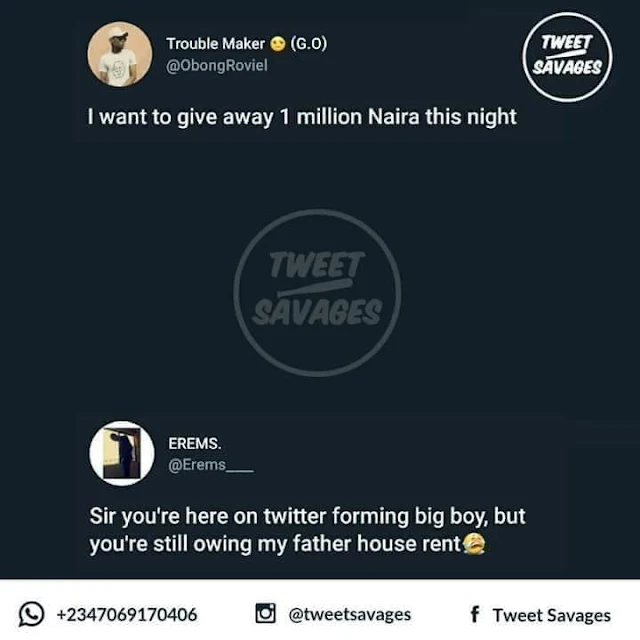Image resolution: width=640 pixels, height=640 pixels.
Task: Click the crying laughing emoji after 'house rent'
Action: point(474,544)
